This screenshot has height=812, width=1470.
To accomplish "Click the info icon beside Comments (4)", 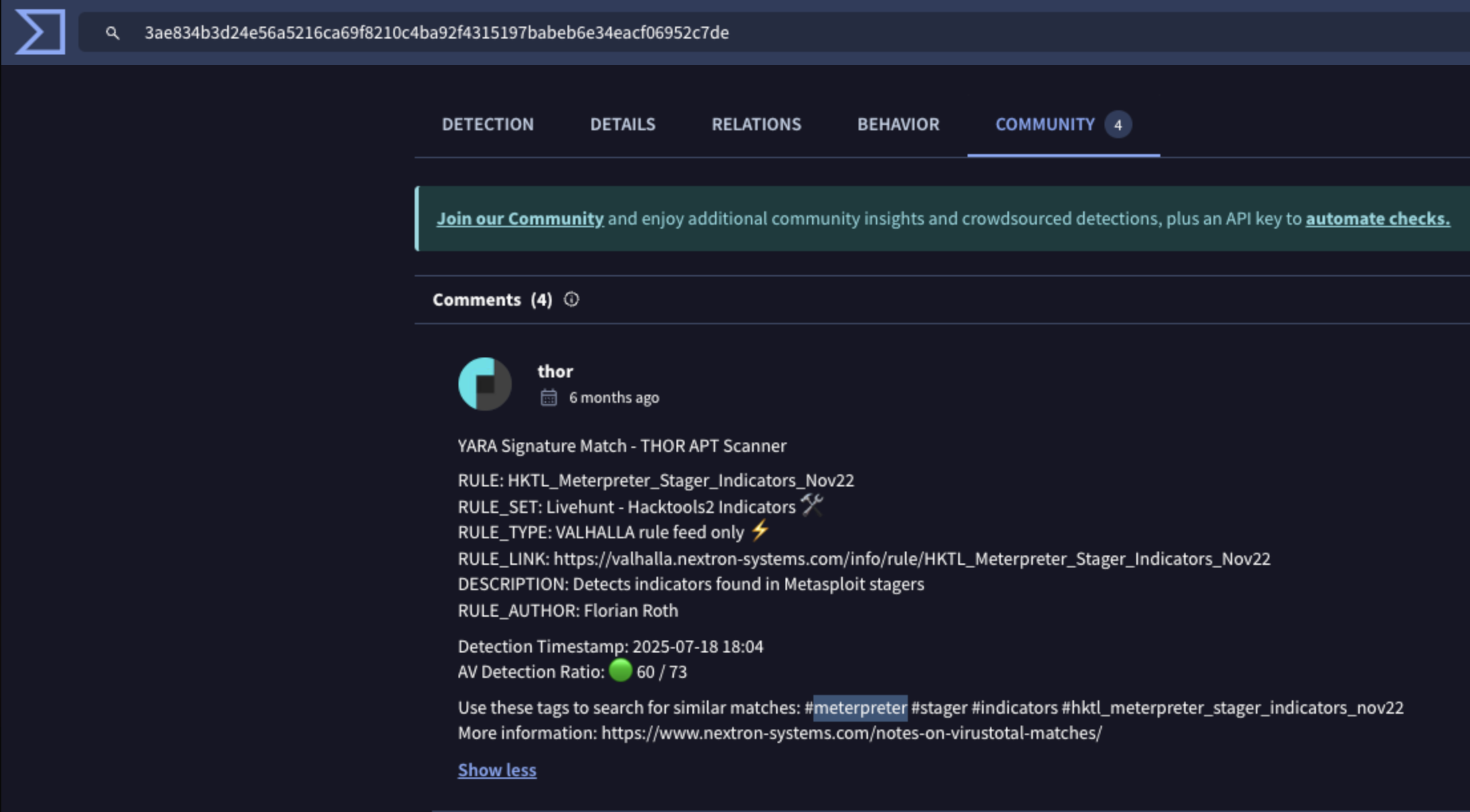I will [x=572, y=300].
